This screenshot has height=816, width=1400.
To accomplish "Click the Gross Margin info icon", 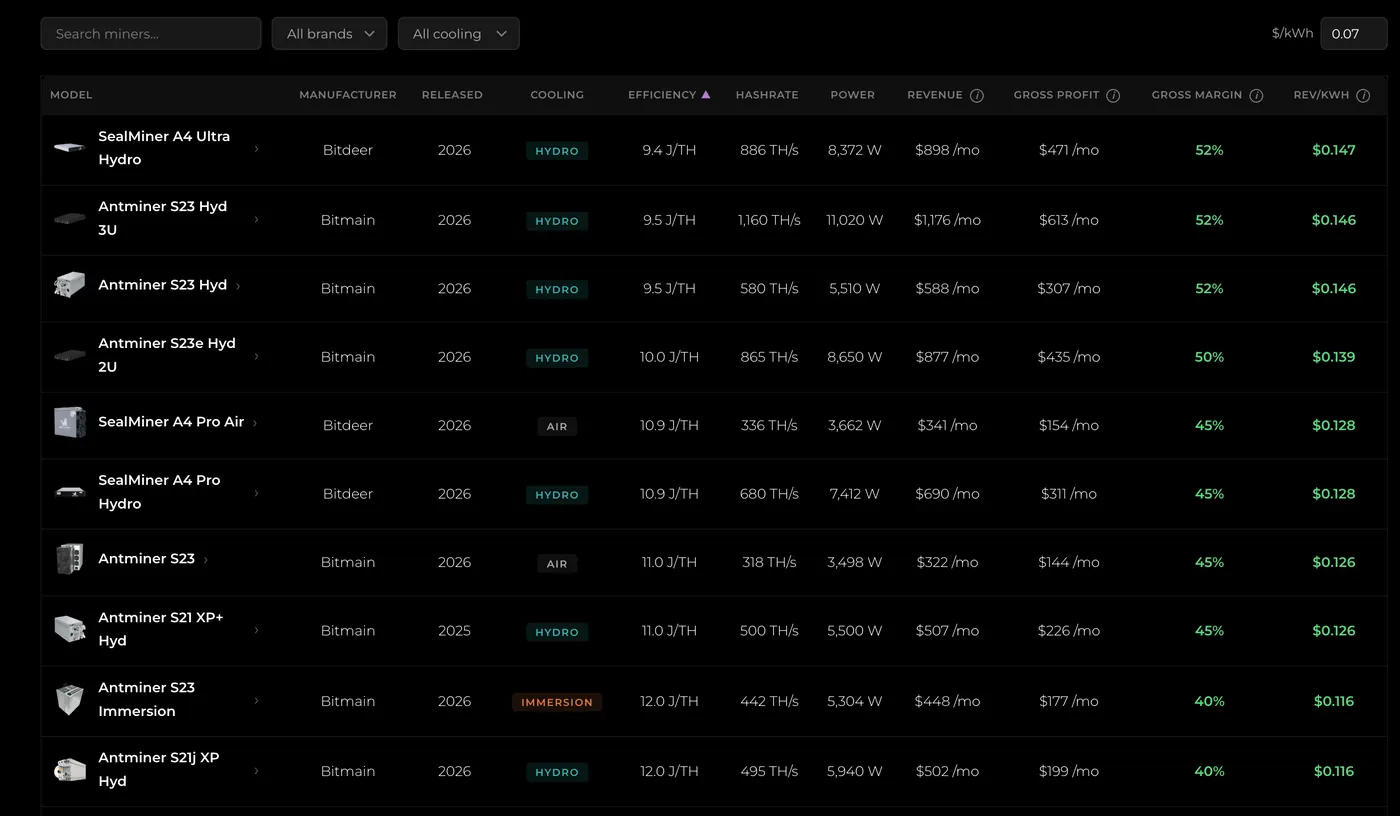I will point(1256,95).
